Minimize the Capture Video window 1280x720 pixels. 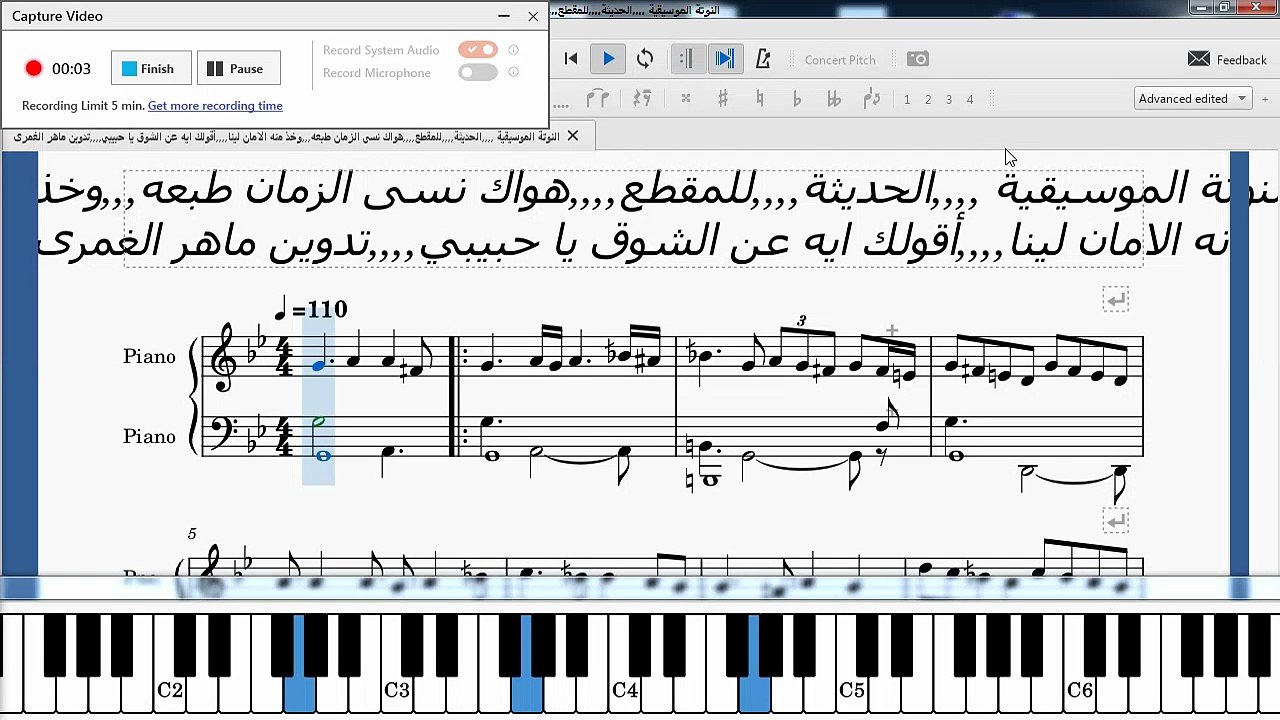click(504, 16)
